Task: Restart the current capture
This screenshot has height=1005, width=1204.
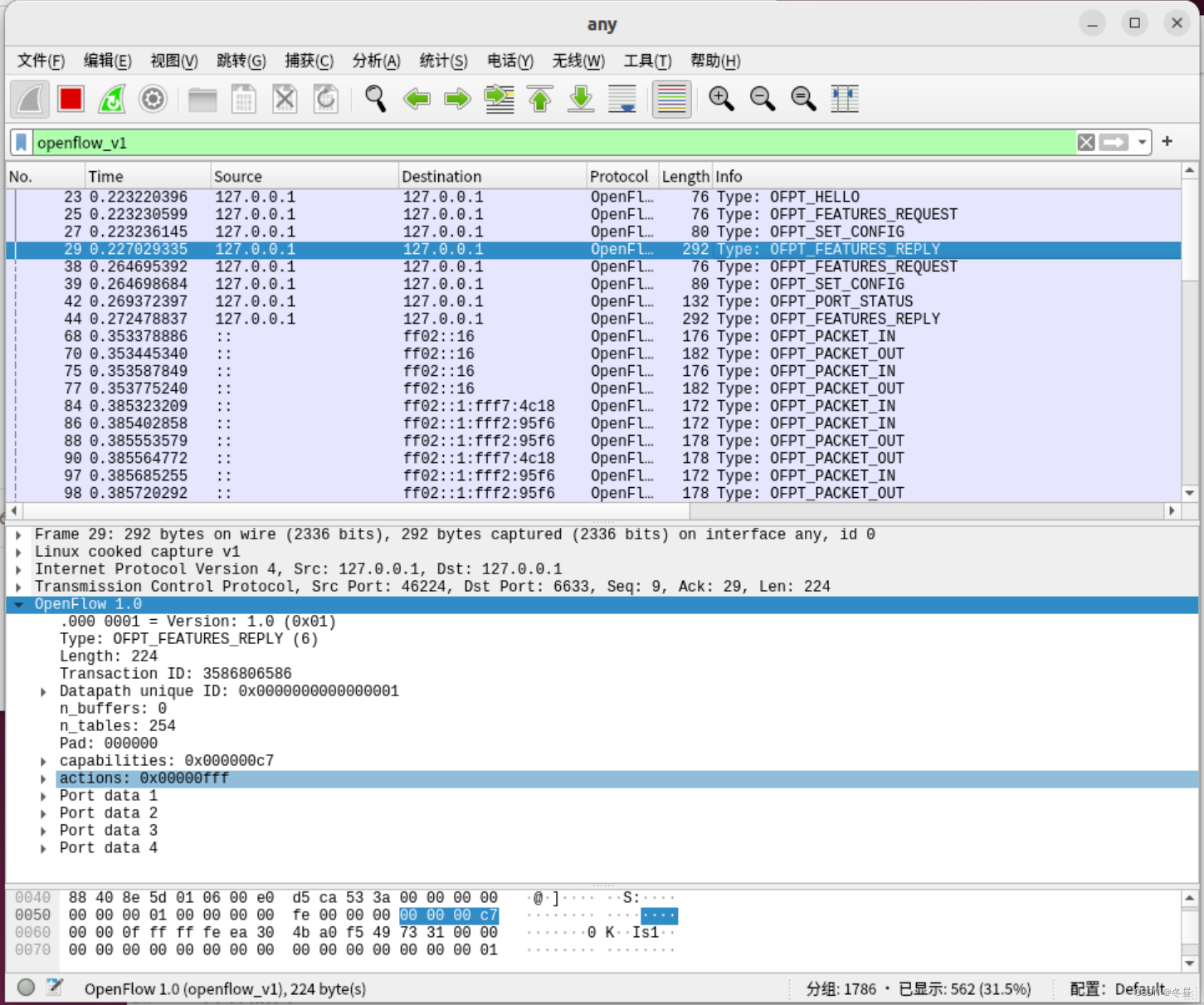Action: pos(112,100)
